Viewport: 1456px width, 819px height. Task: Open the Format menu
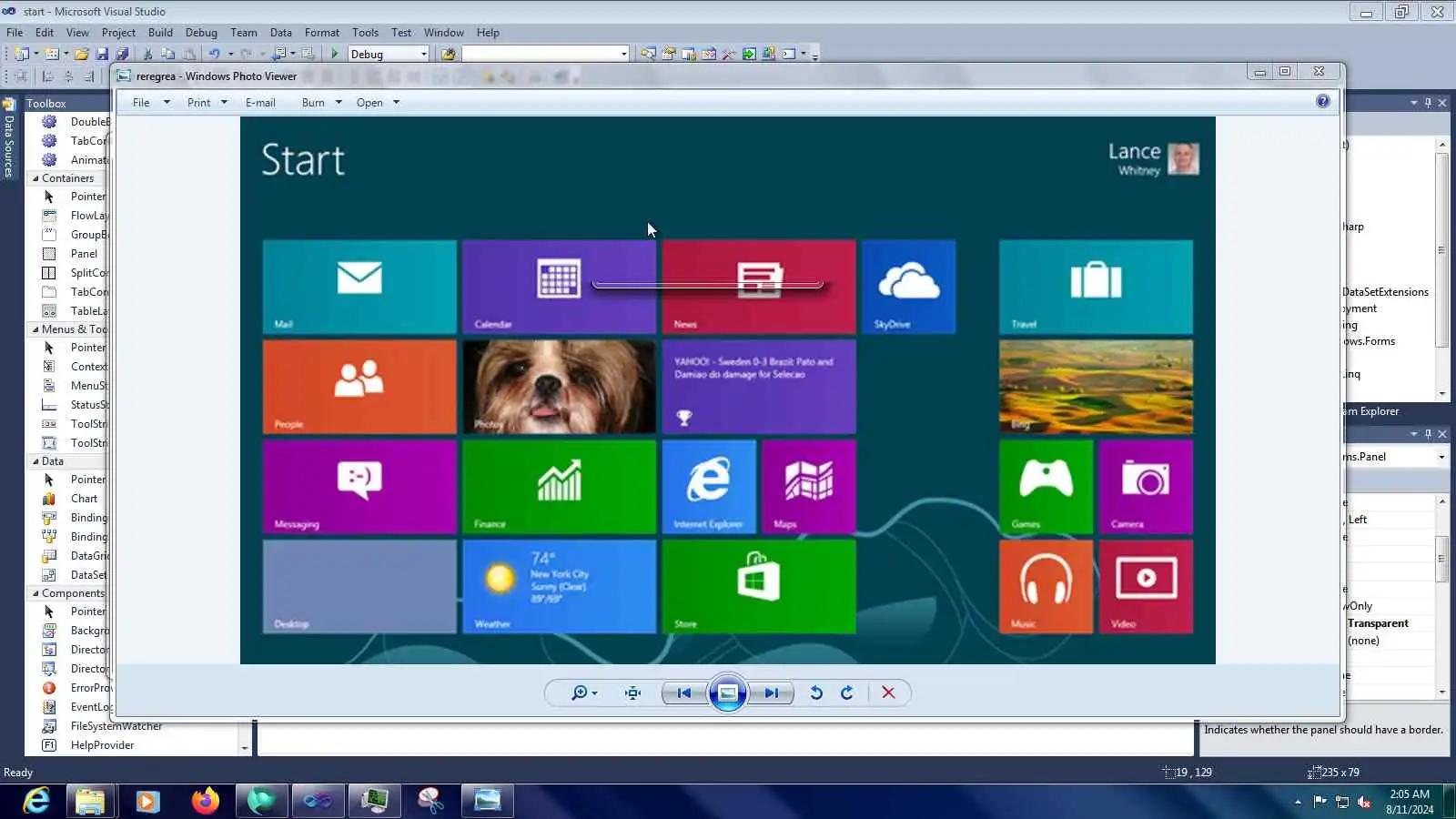click(322, 33)
